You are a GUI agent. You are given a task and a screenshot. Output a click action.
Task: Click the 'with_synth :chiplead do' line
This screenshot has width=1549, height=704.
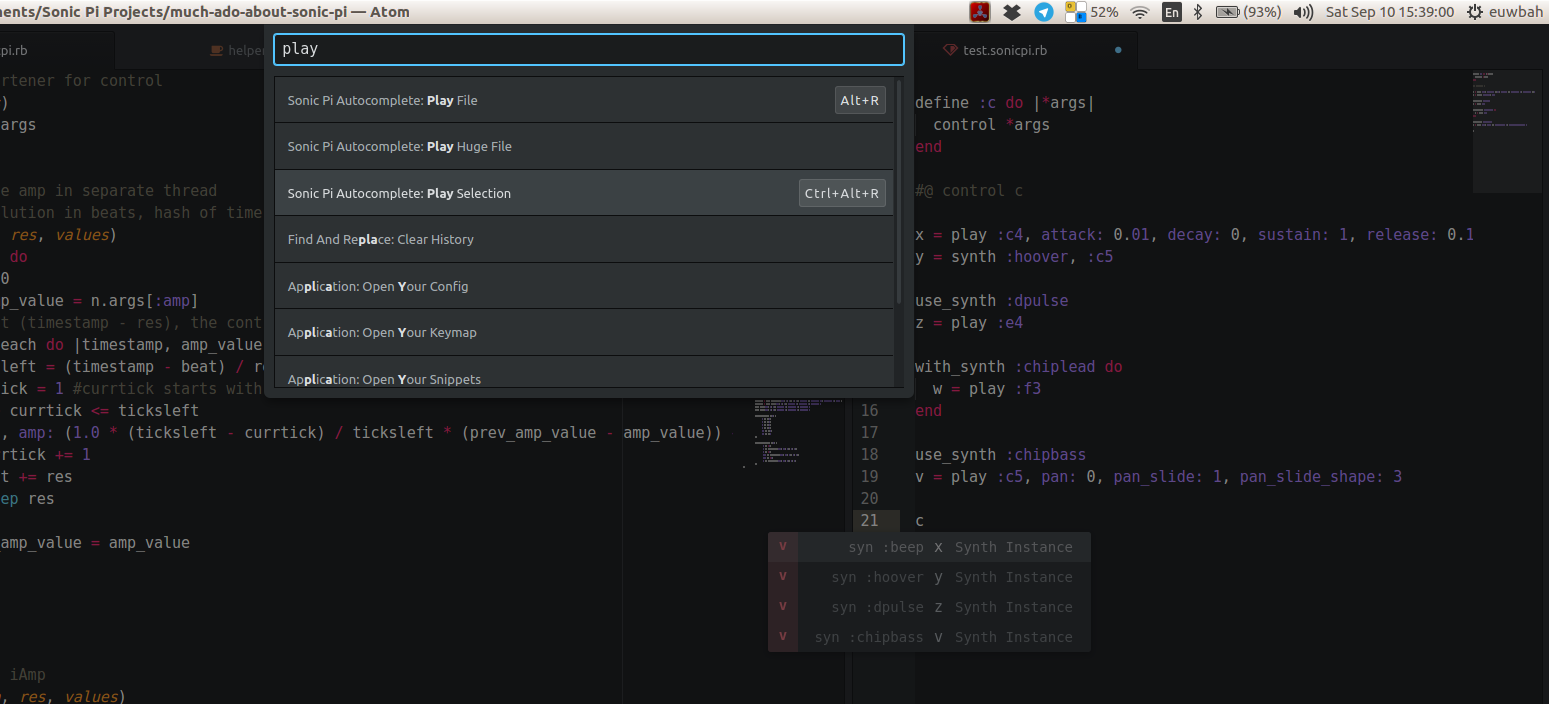(1018, 366)
